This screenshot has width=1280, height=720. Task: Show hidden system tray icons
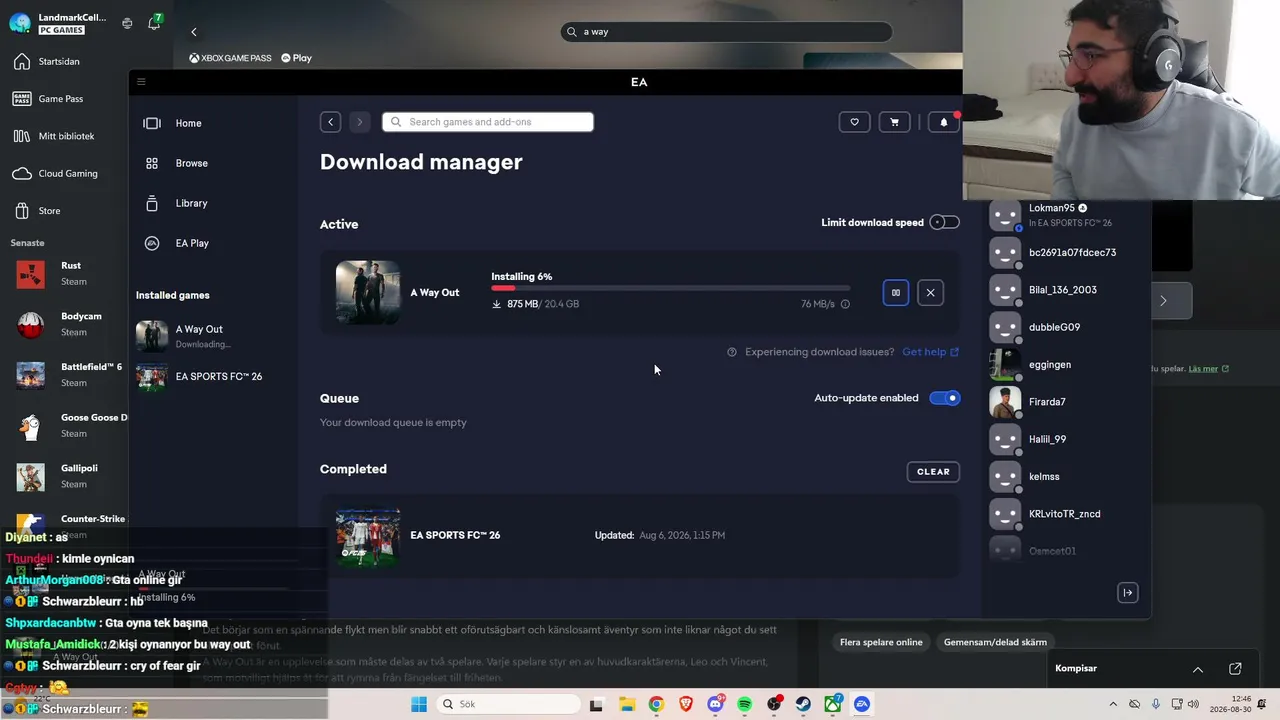(1113, 704)
